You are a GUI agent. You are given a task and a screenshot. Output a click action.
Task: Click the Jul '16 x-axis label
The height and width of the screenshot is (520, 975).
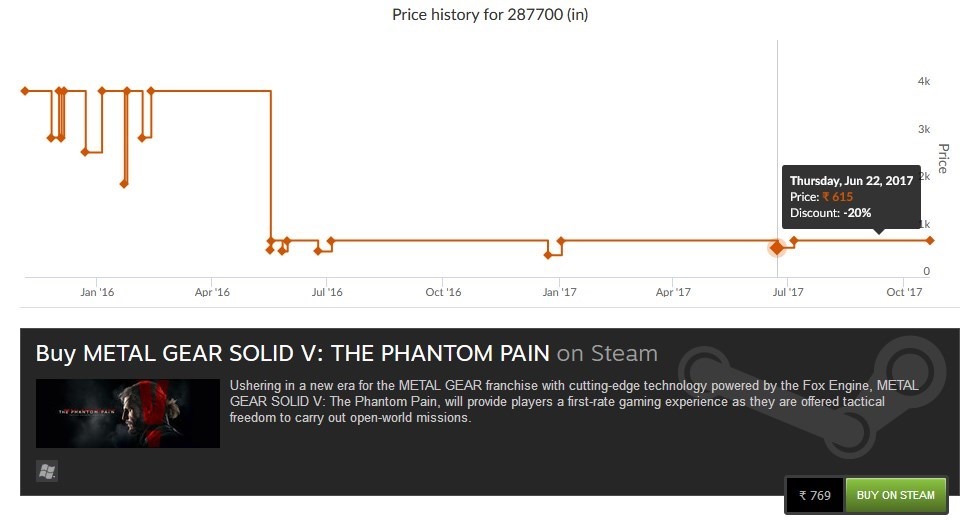[x=327, y=292]
